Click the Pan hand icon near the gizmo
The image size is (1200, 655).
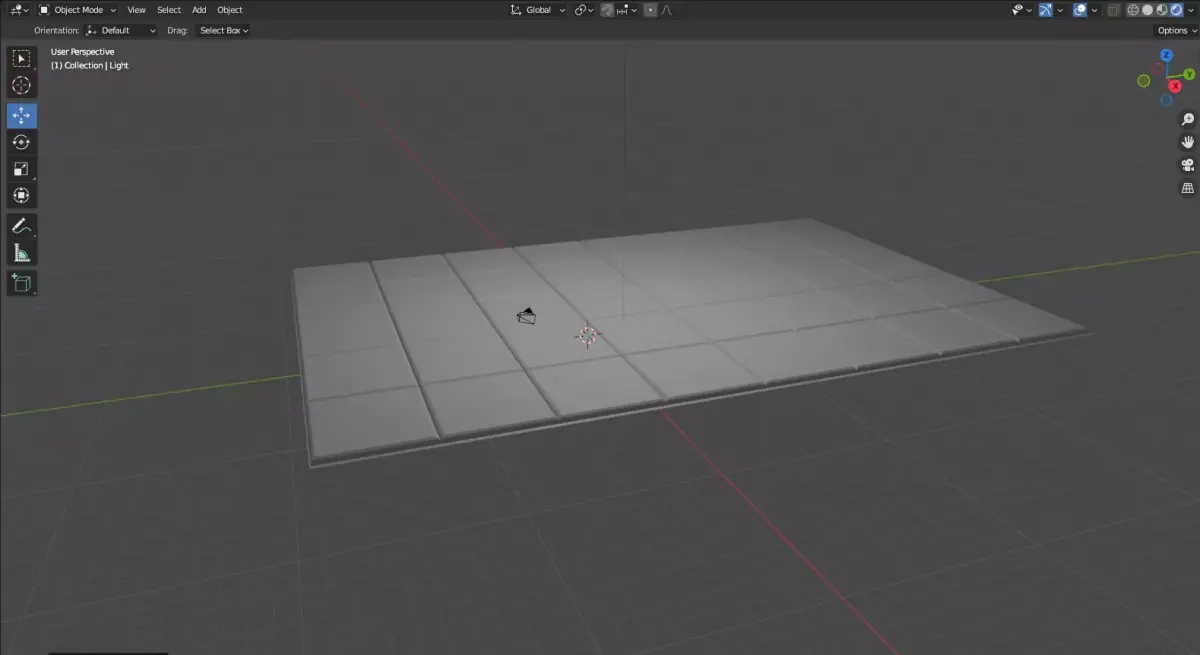(1187, 141)
